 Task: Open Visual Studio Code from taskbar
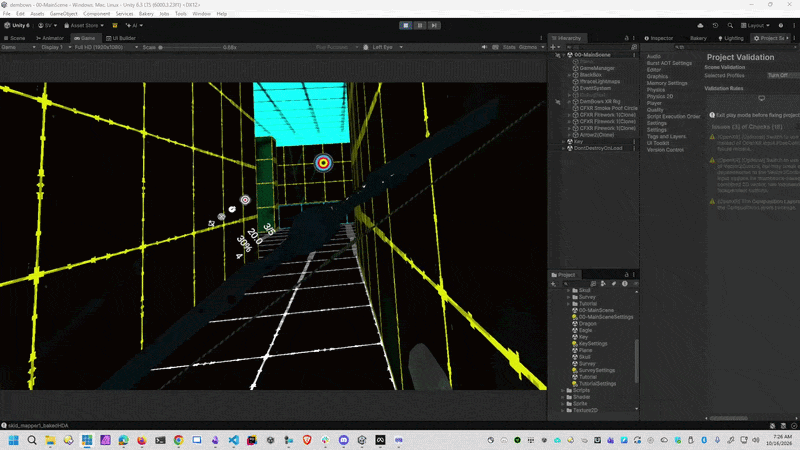pyautogui.click(x=234, y=440)
